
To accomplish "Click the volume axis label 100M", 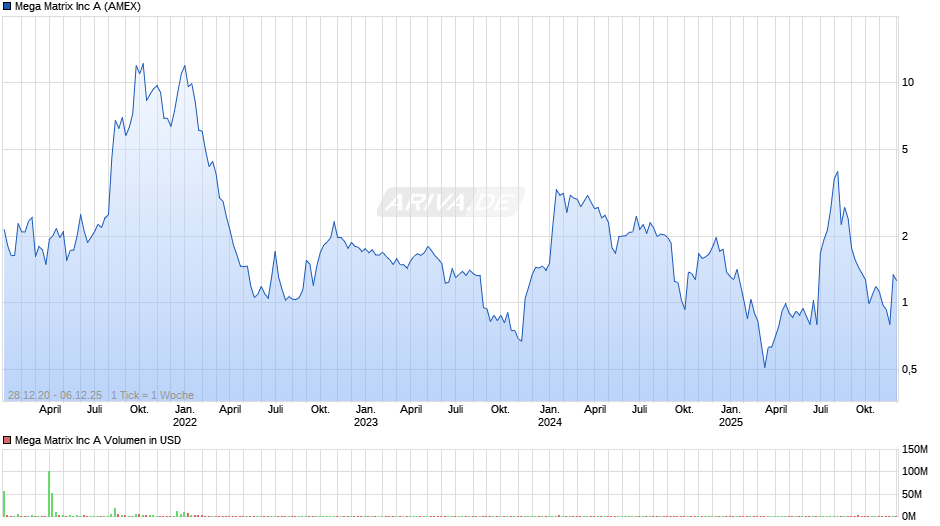I will pos(915,471).
